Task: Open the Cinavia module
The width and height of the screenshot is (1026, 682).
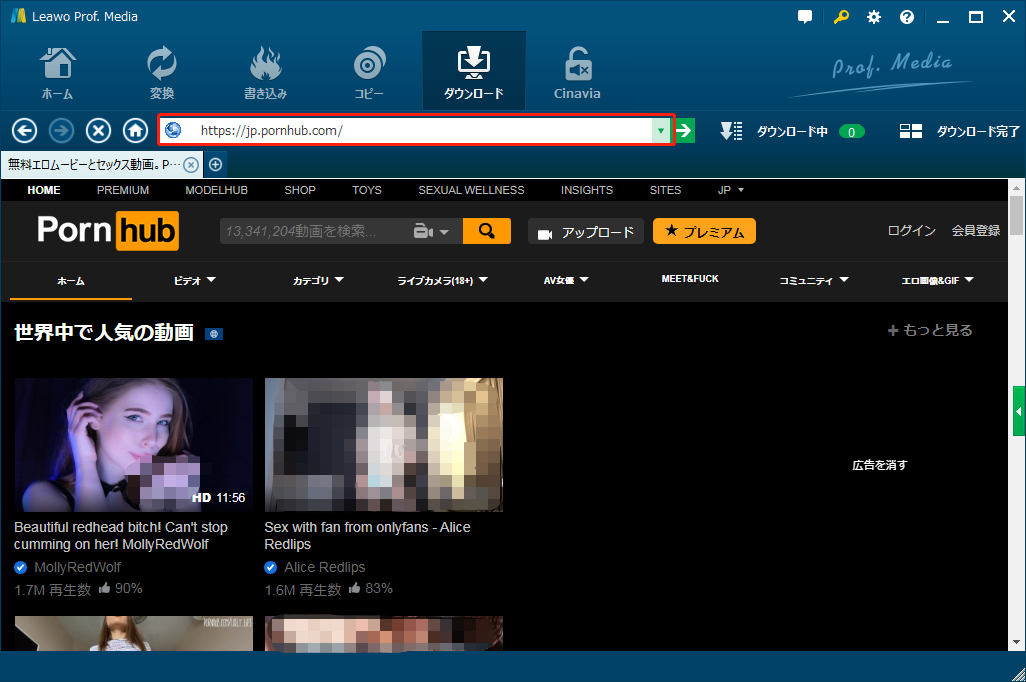Action: coord(577,73)
